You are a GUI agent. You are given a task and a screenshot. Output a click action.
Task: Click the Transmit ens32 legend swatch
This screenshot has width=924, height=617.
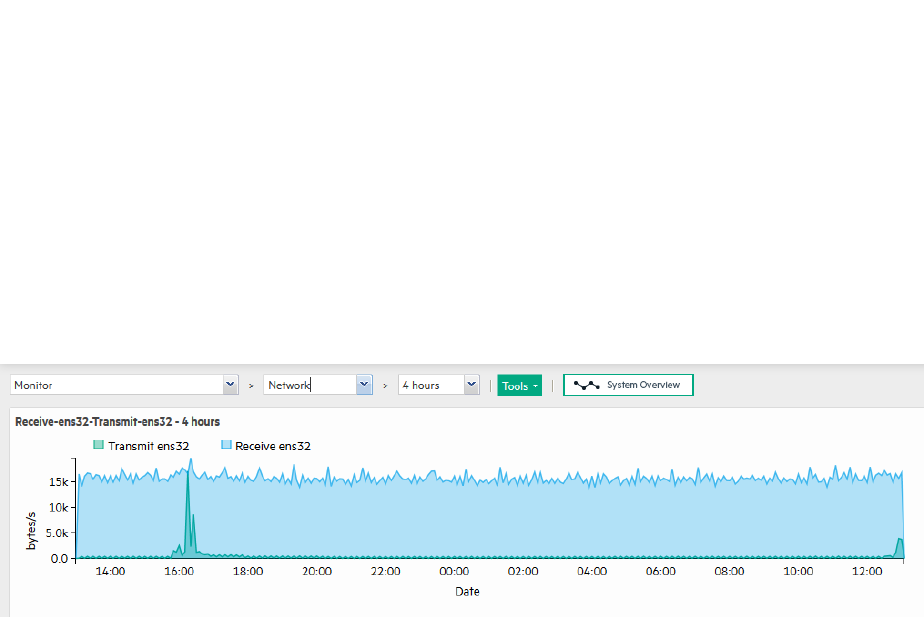pos(98,445)
